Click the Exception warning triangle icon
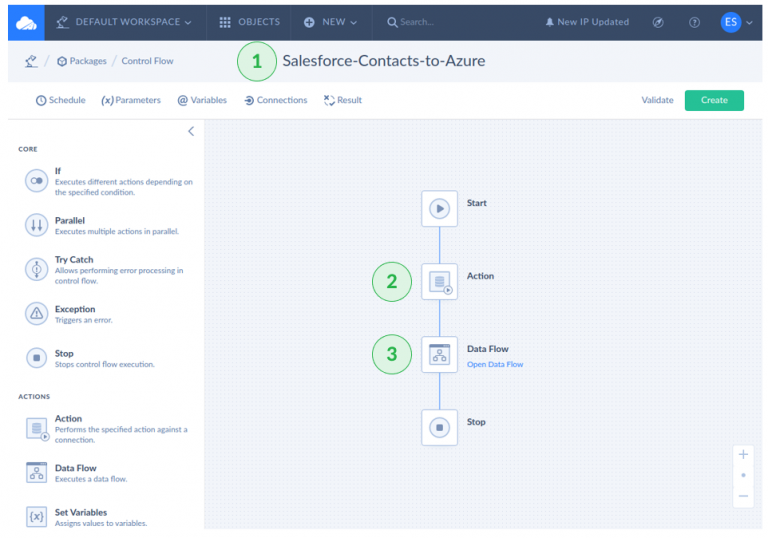Viewport: 768px width, 538px height. [37, 313]
